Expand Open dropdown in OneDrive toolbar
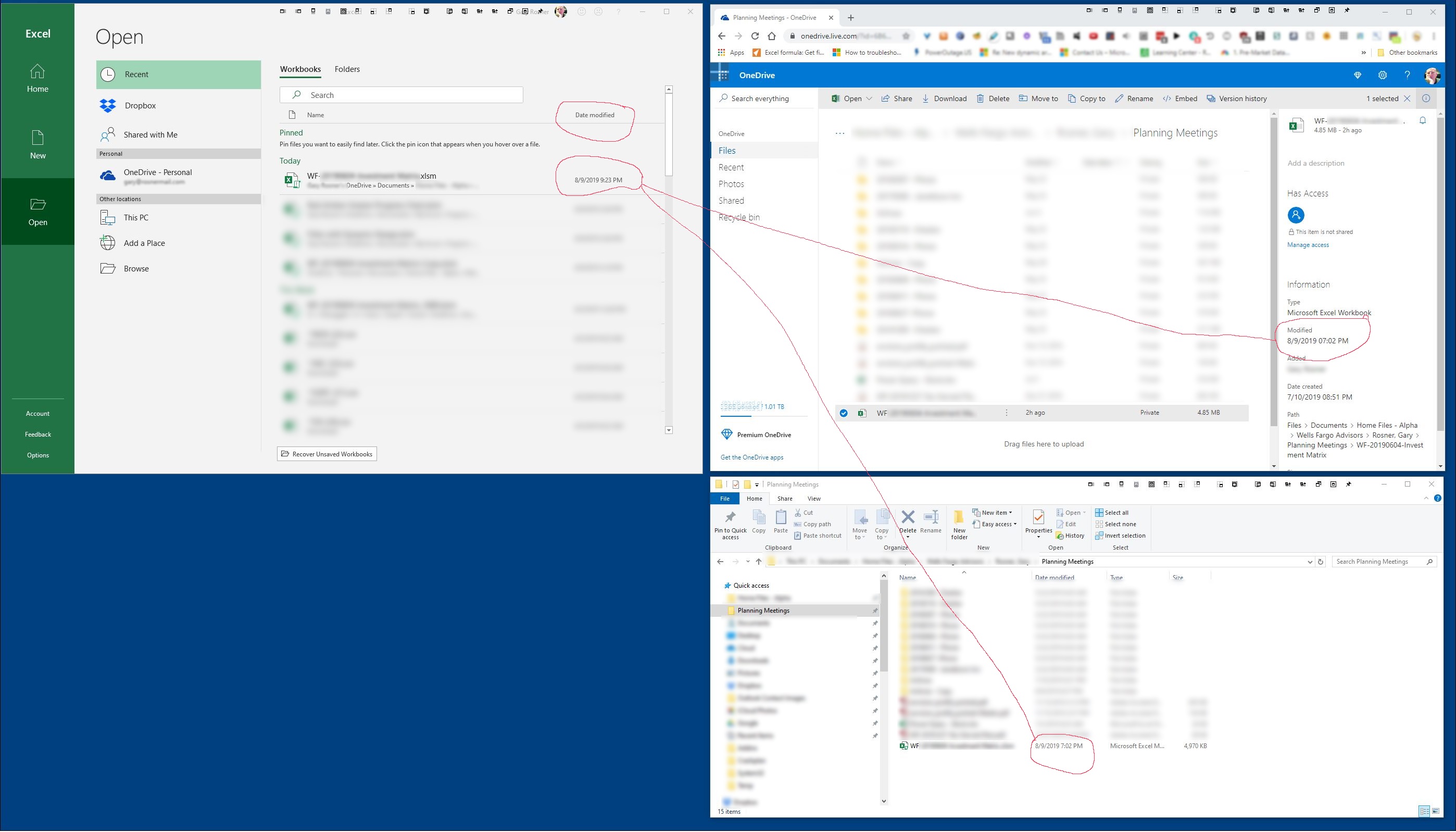 click(x=869, y=99)
